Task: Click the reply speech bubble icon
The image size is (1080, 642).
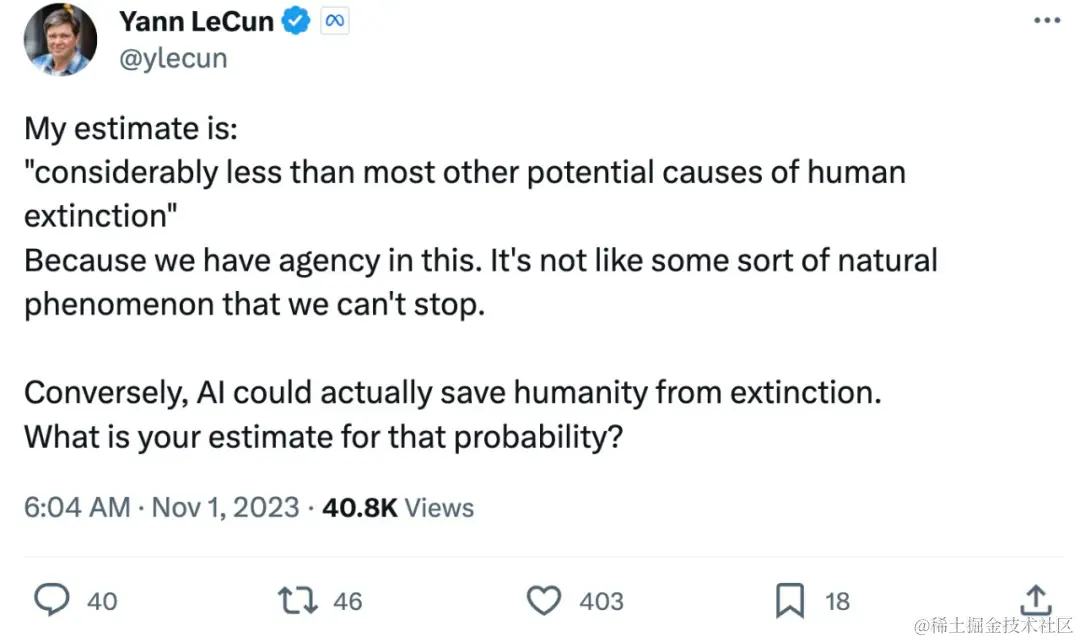Action: [50, 600]
